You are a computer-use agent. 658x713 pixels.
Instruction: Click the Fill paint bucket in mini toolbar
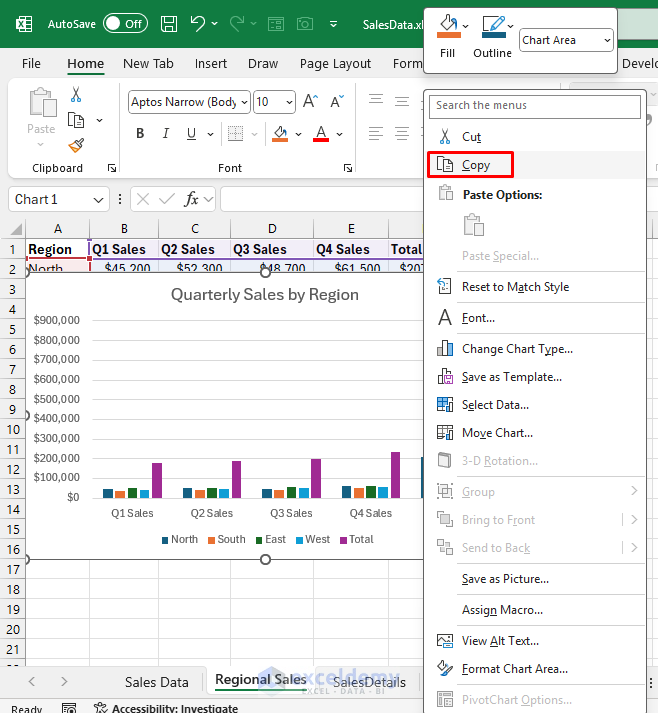click(448, 28)
